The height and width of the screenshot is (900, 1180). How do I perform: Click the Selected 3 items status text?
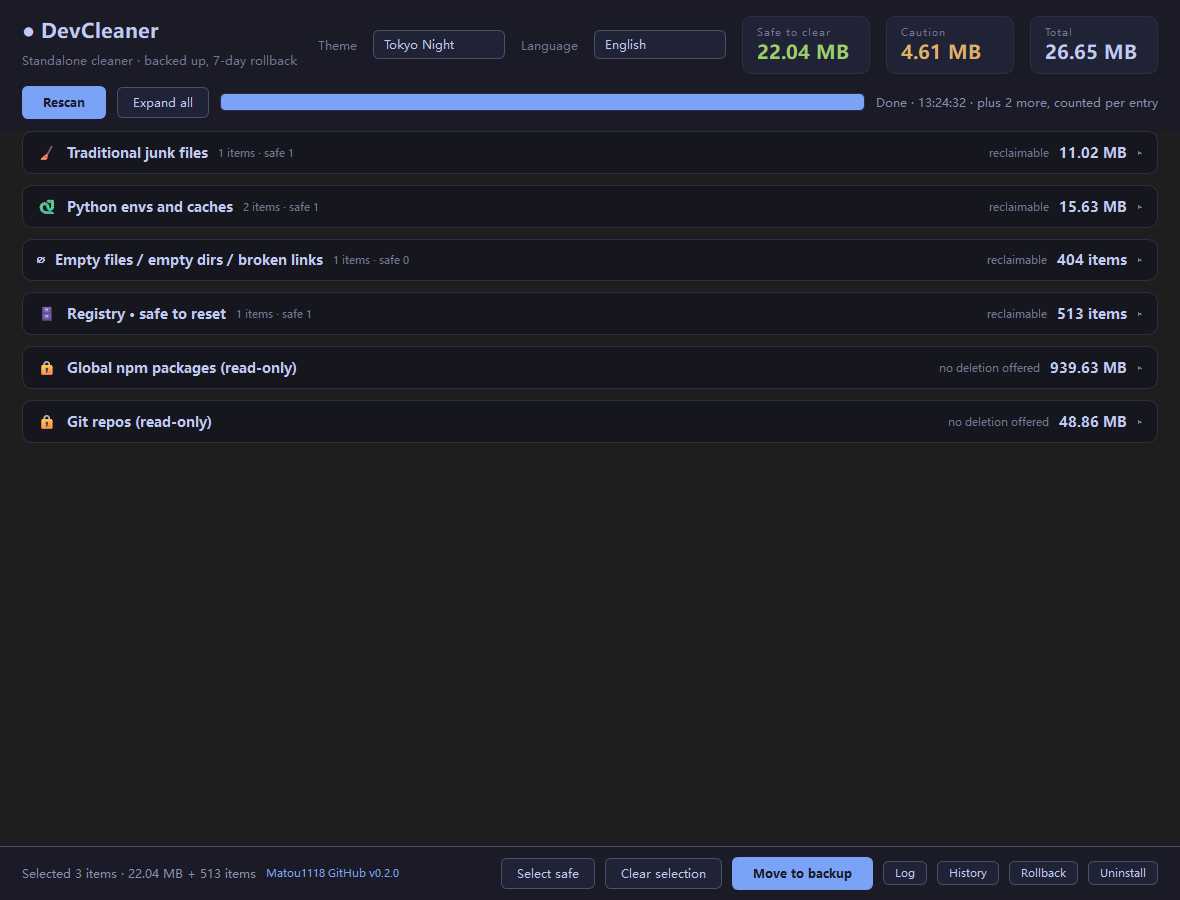(x=138, y=874)
